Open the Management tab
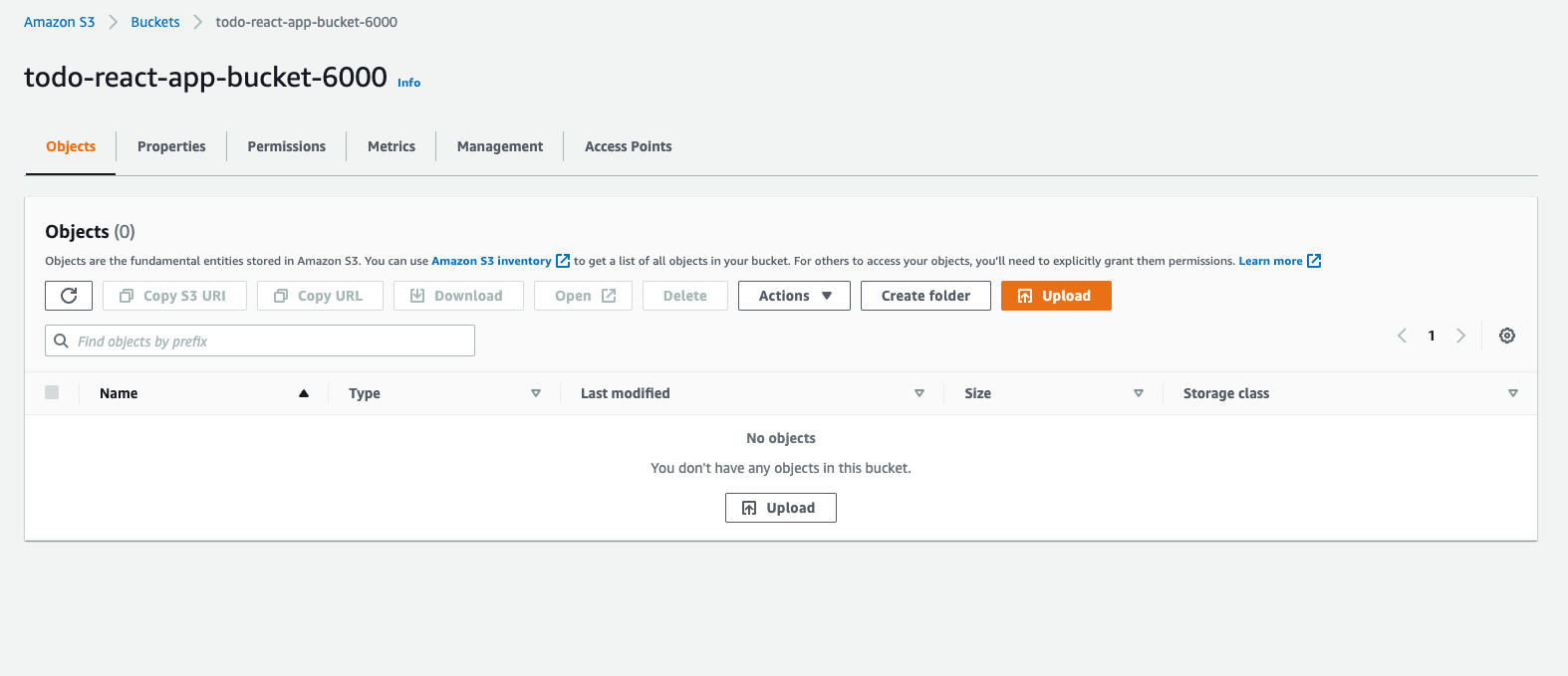1568x676 pixels. click(500, 146)
